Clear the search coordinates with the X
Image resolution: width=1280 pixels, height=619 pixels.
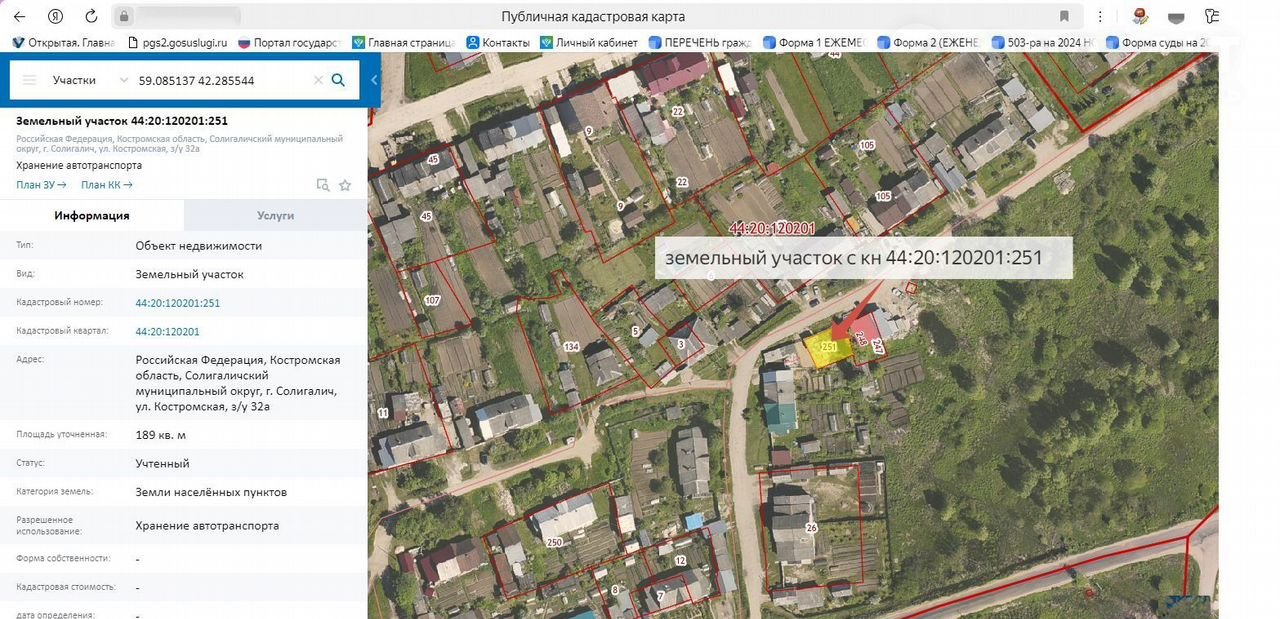pyautogui.click(x=318, y=80)
